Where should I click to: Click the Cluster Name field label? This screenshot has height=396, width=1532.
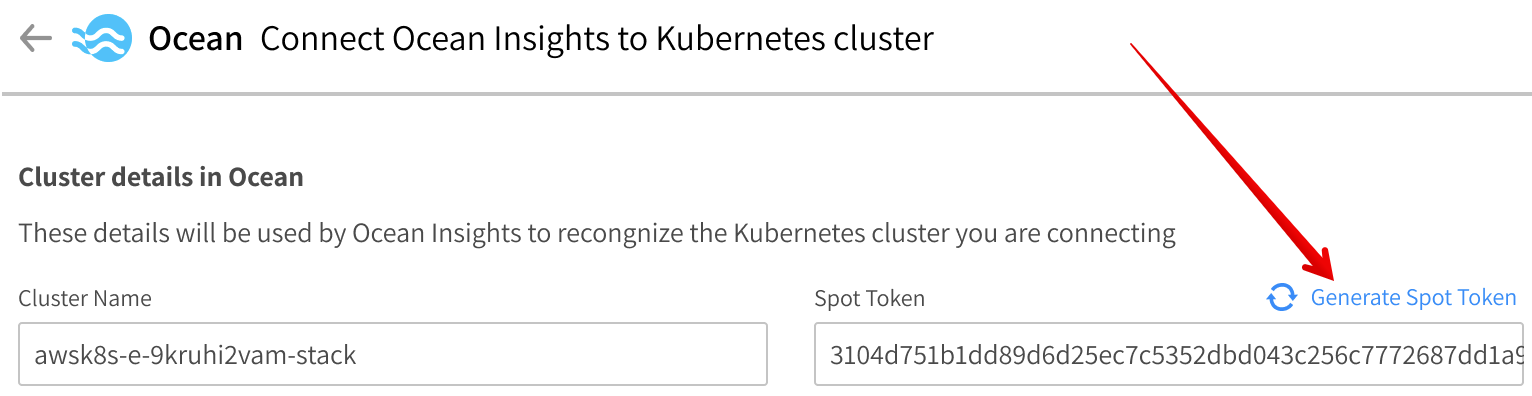(85, 298)
